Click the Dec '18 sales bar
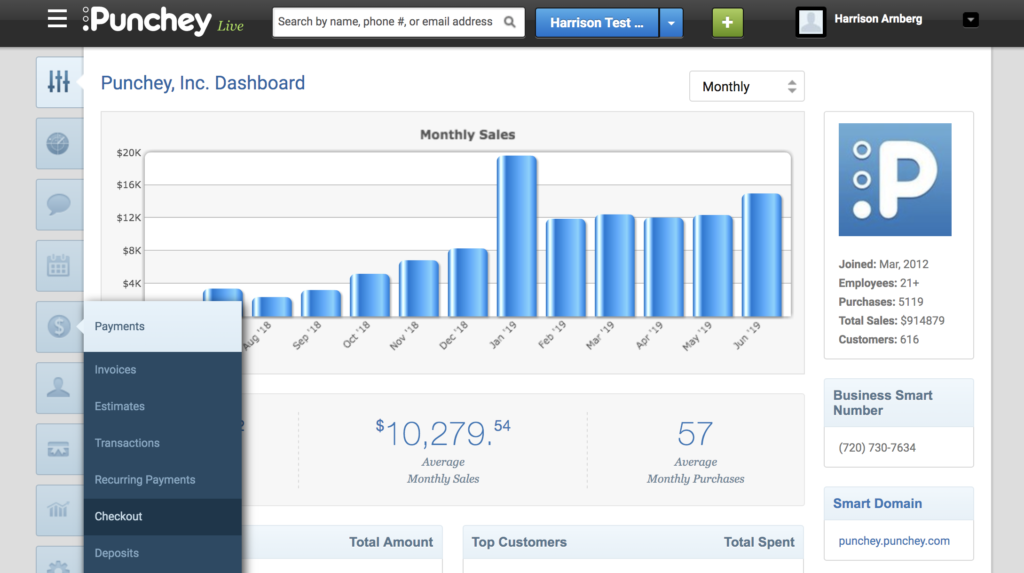 click(468, 283)
